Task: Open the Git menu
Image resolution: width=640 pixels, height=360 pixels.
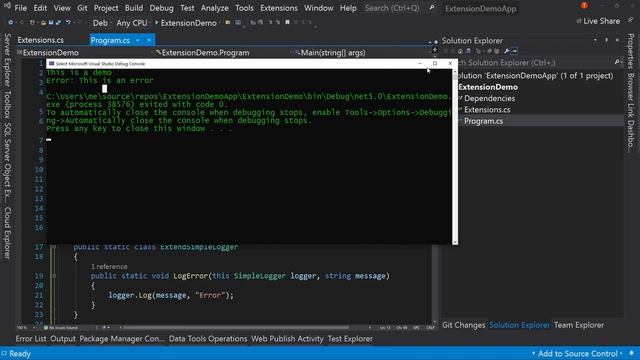Action: click(x=82, y=8)
